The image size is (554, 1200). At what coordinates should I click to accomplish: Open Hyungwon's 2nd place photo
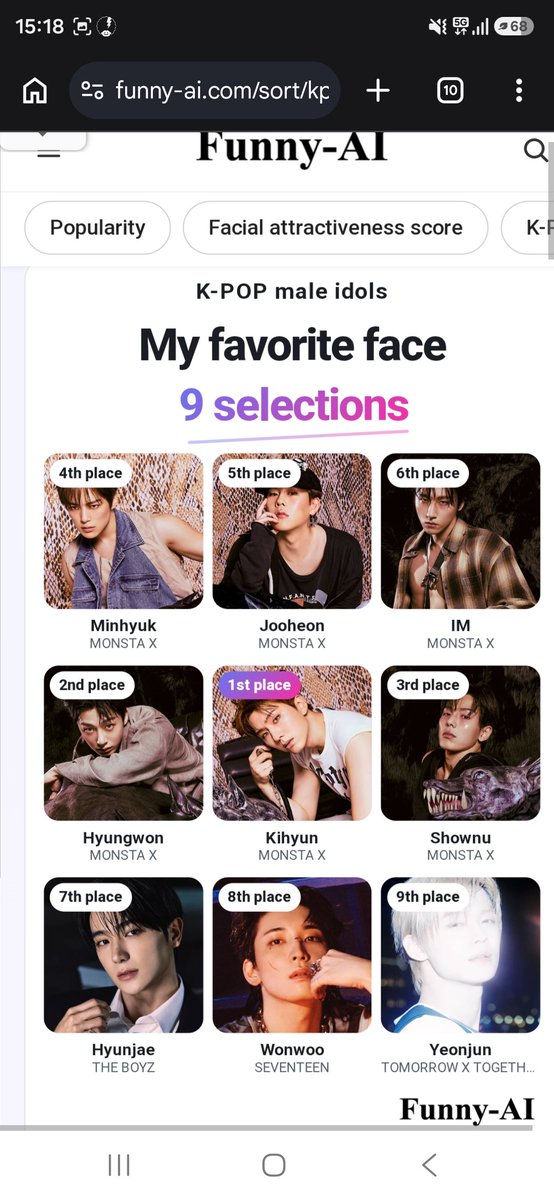(123, 743)
